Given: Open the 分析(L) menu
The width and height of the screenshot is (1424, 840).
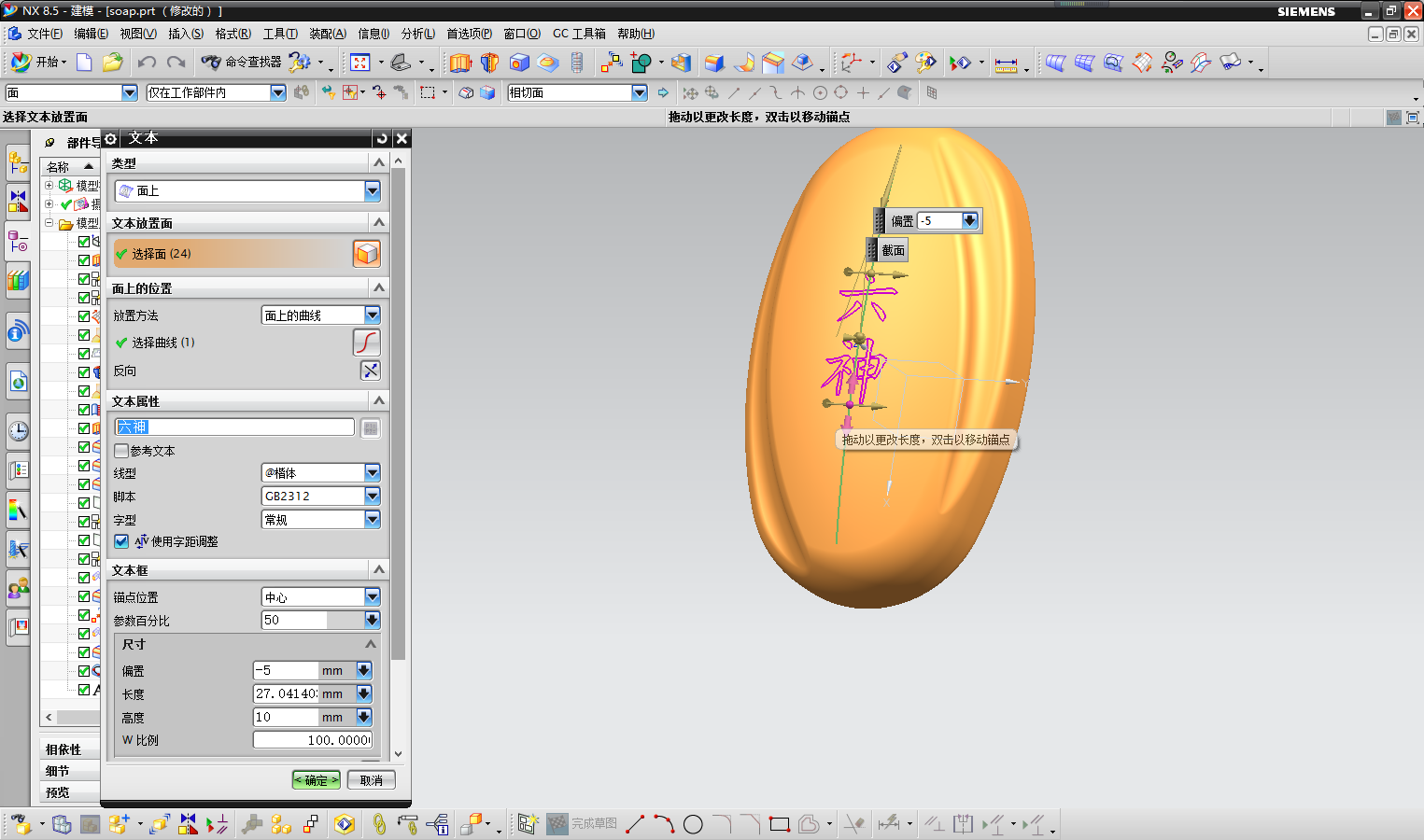Looking at the screenshot, I should point(417,34).
